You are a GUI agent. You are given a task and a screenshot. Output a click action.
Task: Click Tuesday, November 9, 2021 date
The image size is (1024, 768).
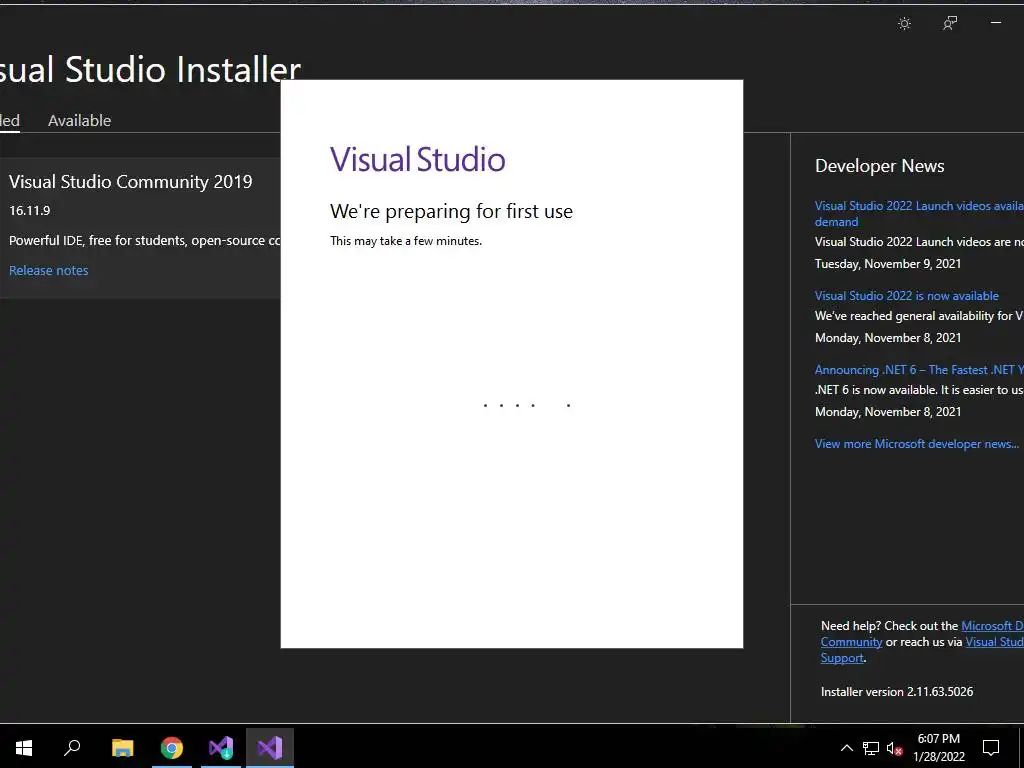point(888,264)
